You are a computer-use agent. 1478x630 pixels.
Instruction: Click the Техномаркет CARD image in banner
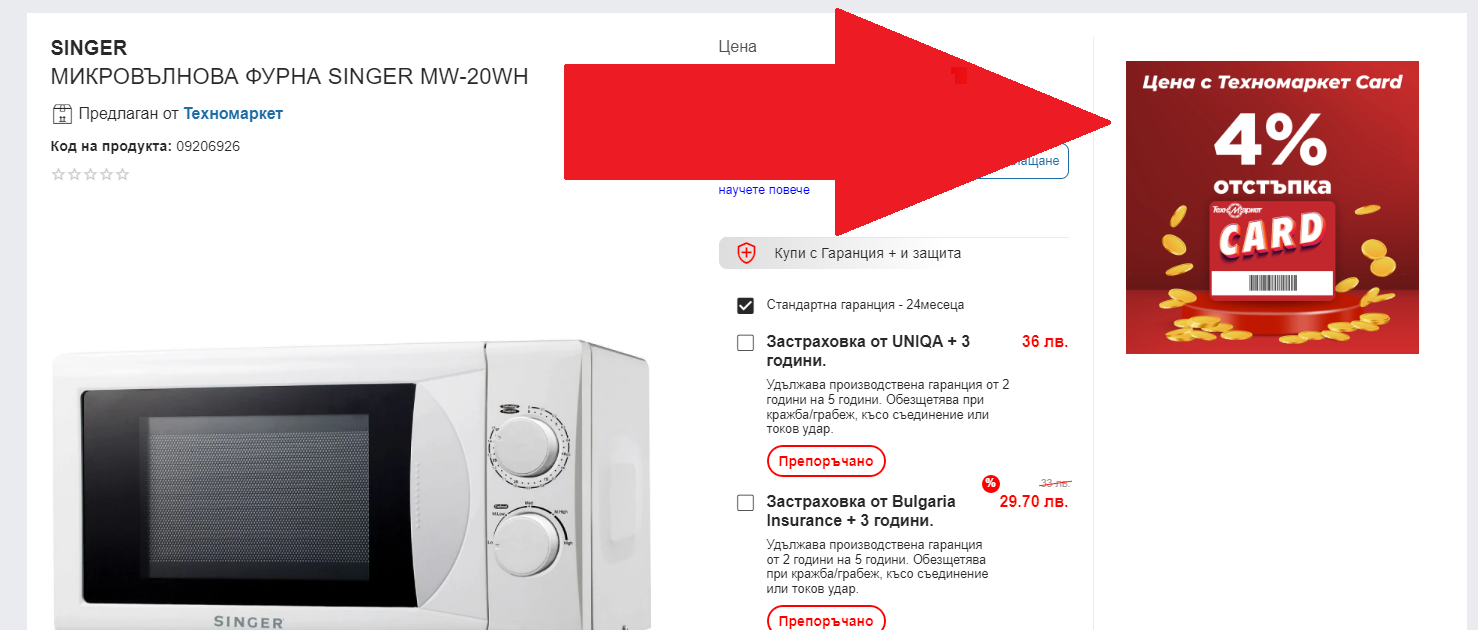(1272, 250)
